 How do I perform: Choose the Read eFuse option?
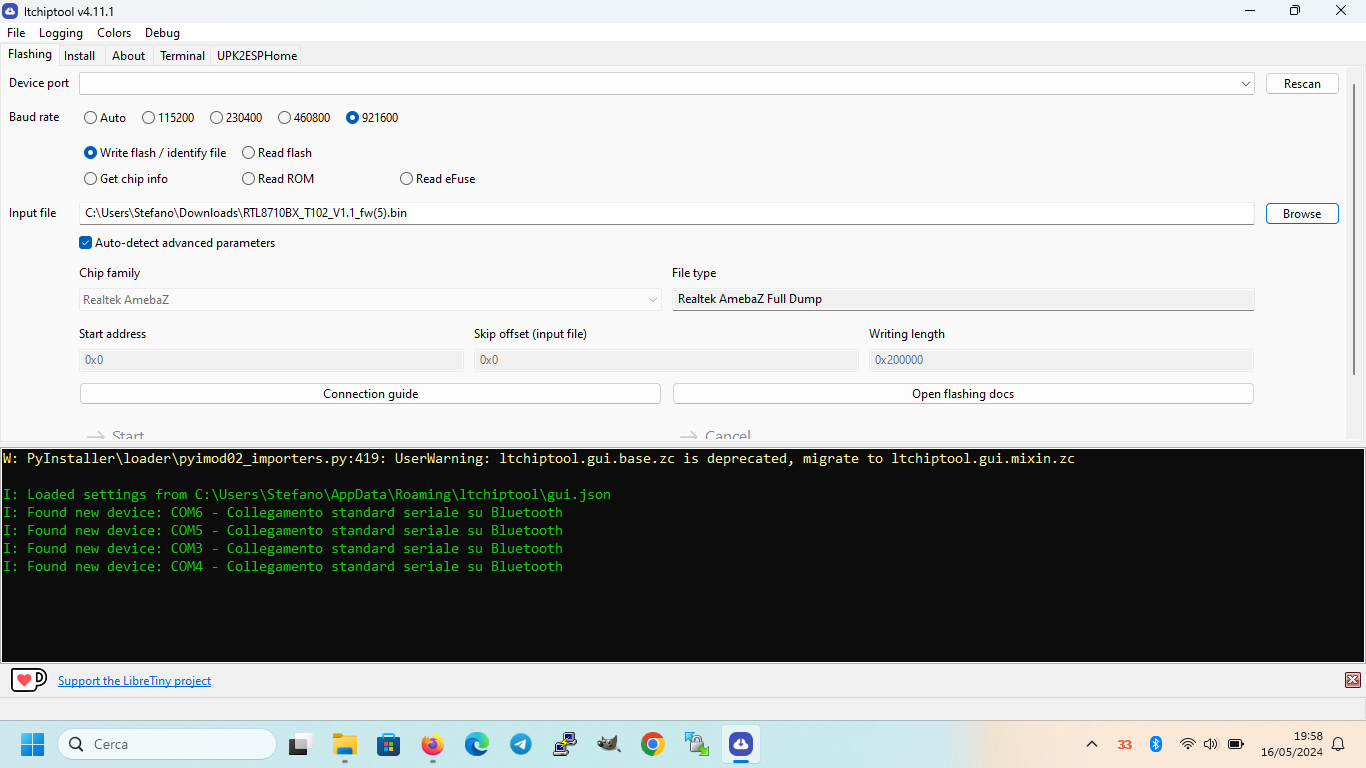(438, 179)
